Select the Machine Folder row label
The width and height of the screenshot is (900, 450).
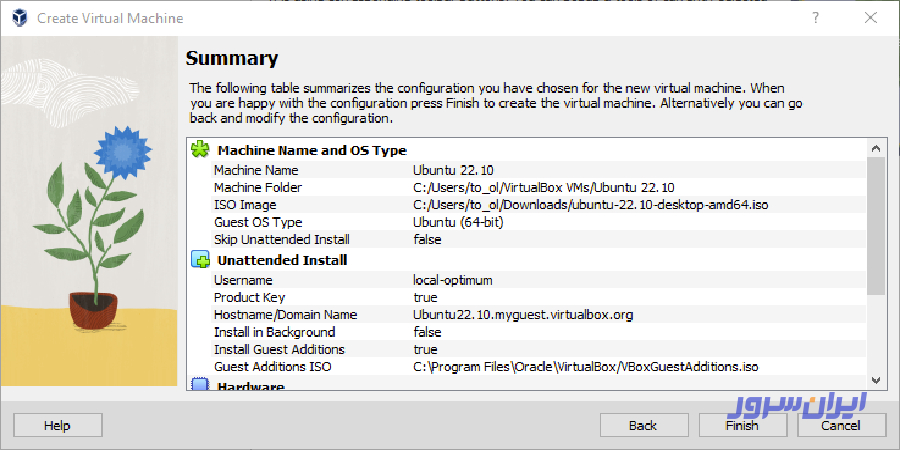coord(258,188)
